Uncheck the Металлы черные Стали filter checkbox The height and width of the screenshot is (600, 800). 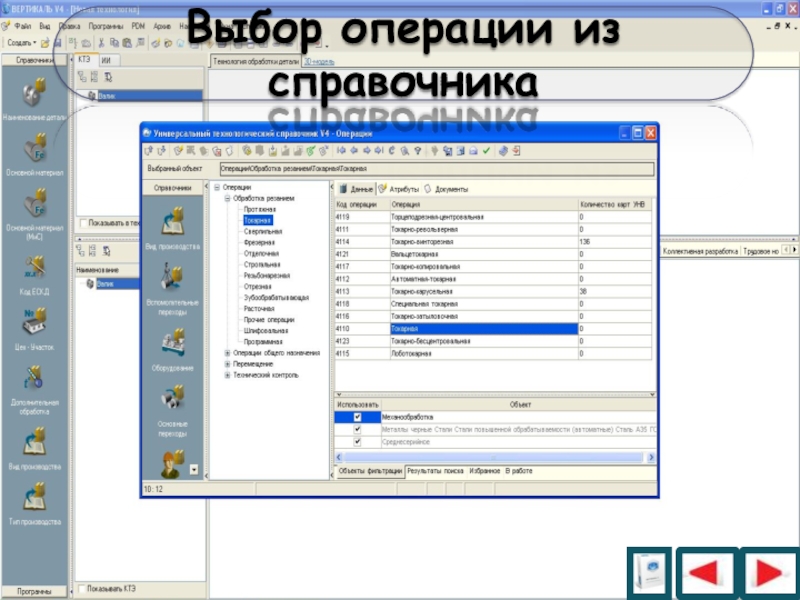(358, 429)
